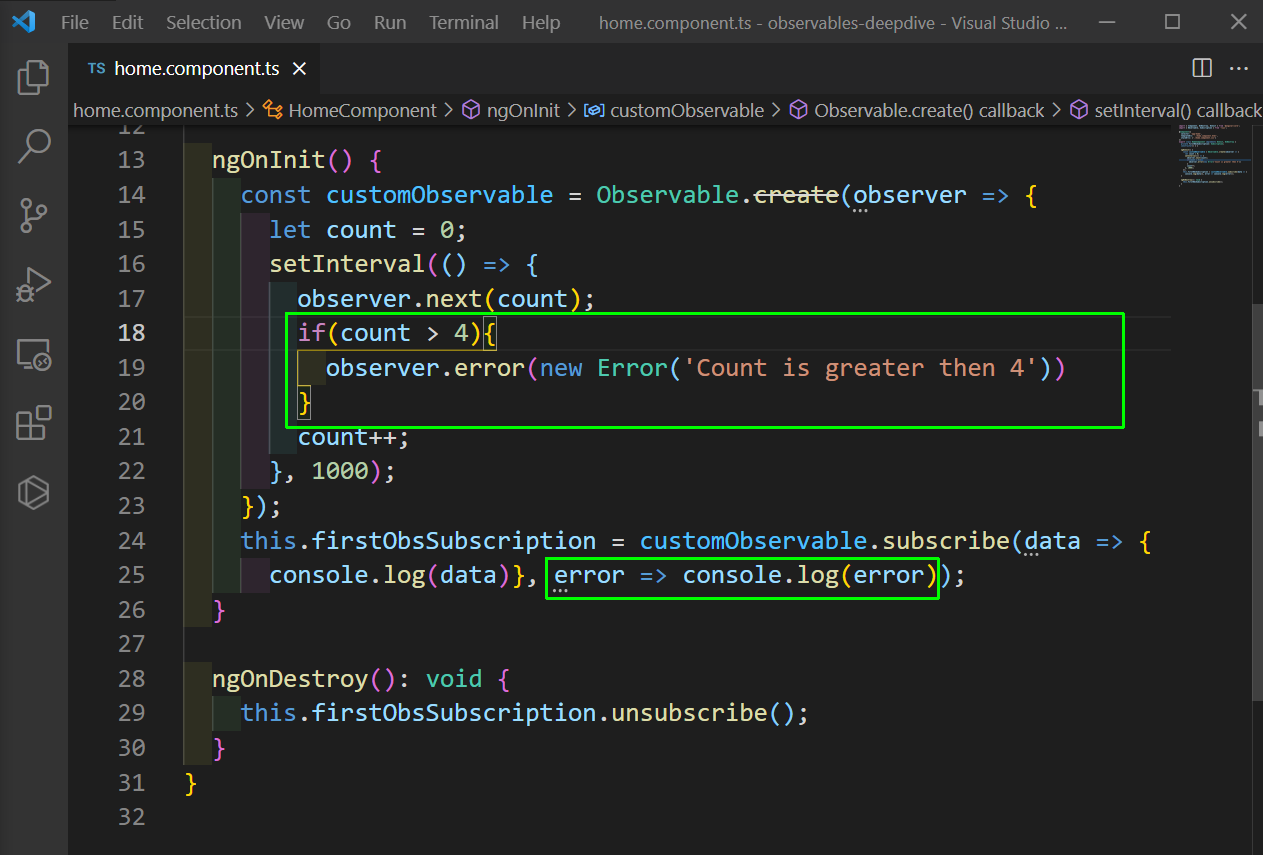Click ngOnDestroy method name on line 28
The height and width of the screenshot is (855, 1263).
(x=290, y=679)
